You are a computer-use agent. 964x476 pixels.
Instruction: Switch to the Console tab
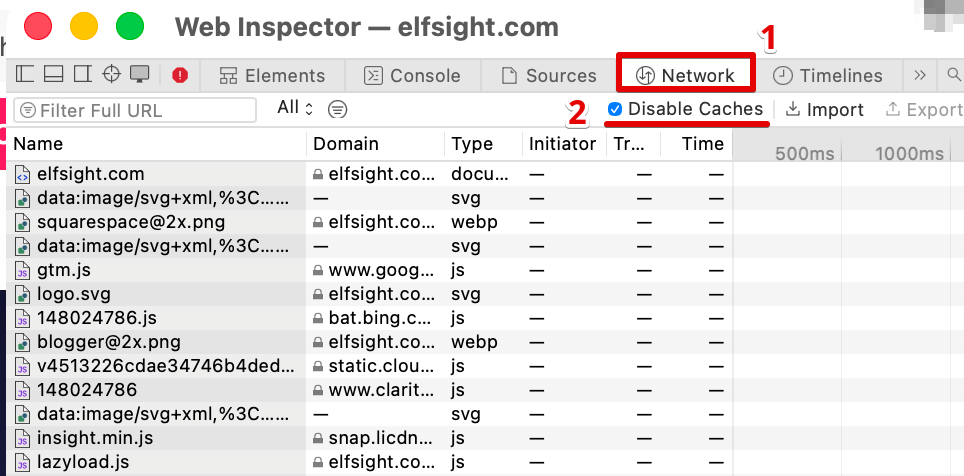[x=413, y=76]
